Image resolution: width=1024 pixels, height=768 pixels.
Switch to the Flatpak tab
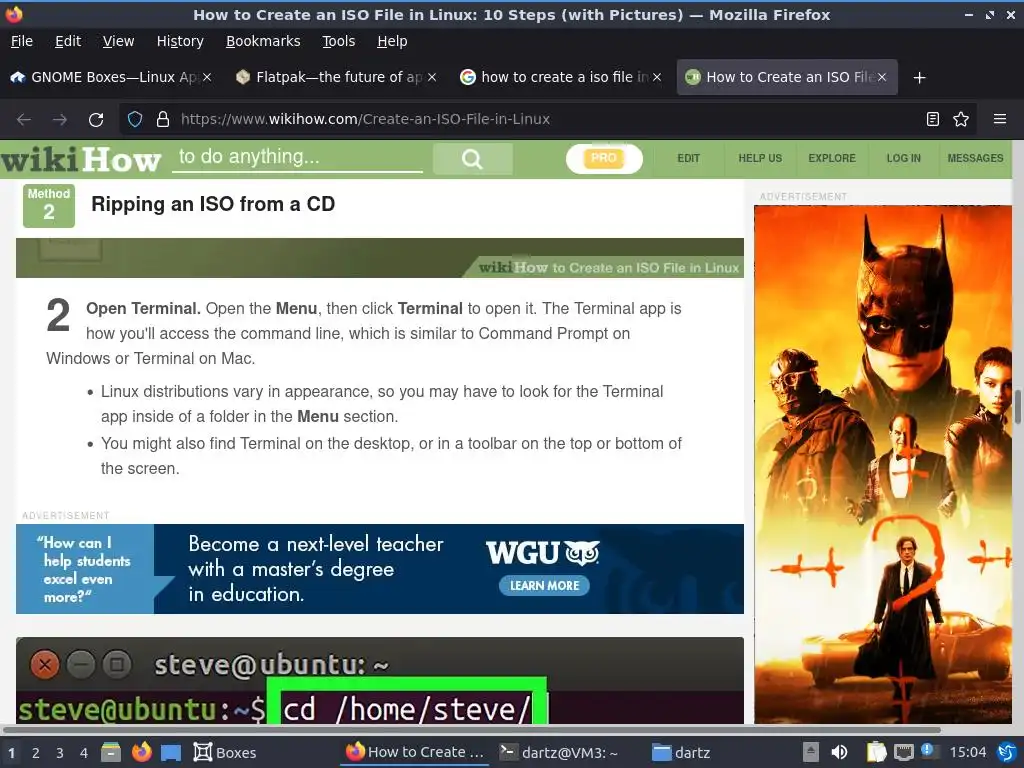click(336, 77)
